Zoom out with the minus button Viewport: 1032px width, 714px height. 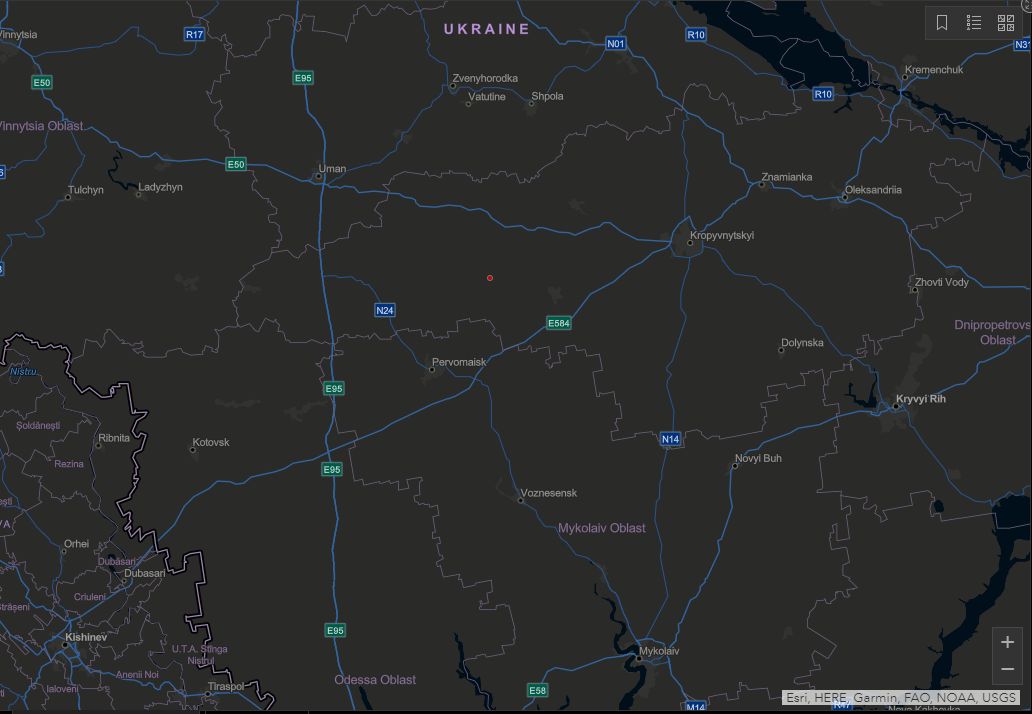click(1007, 669)
